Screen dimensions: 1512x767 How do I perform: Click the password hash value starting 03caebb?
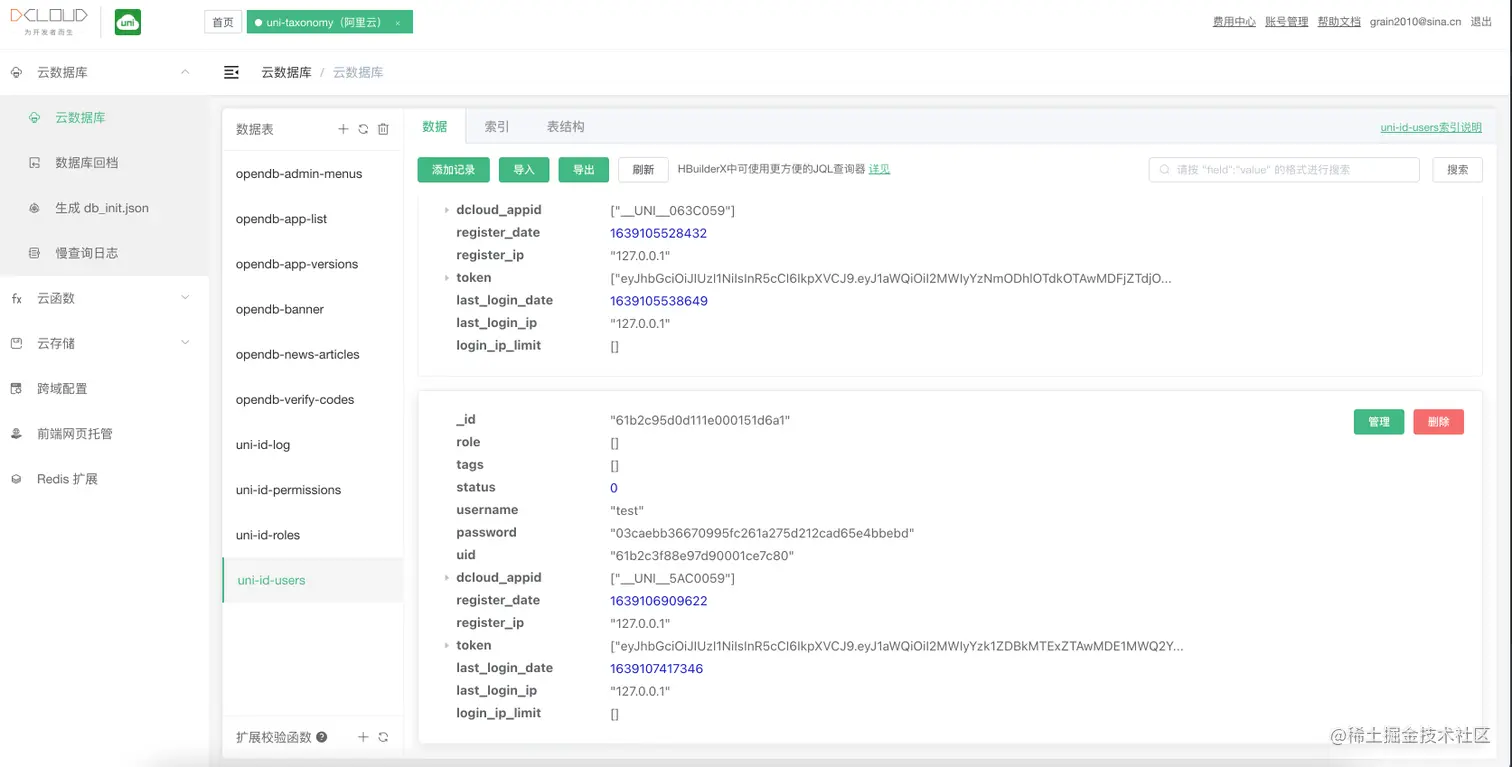tap(762, 533)
